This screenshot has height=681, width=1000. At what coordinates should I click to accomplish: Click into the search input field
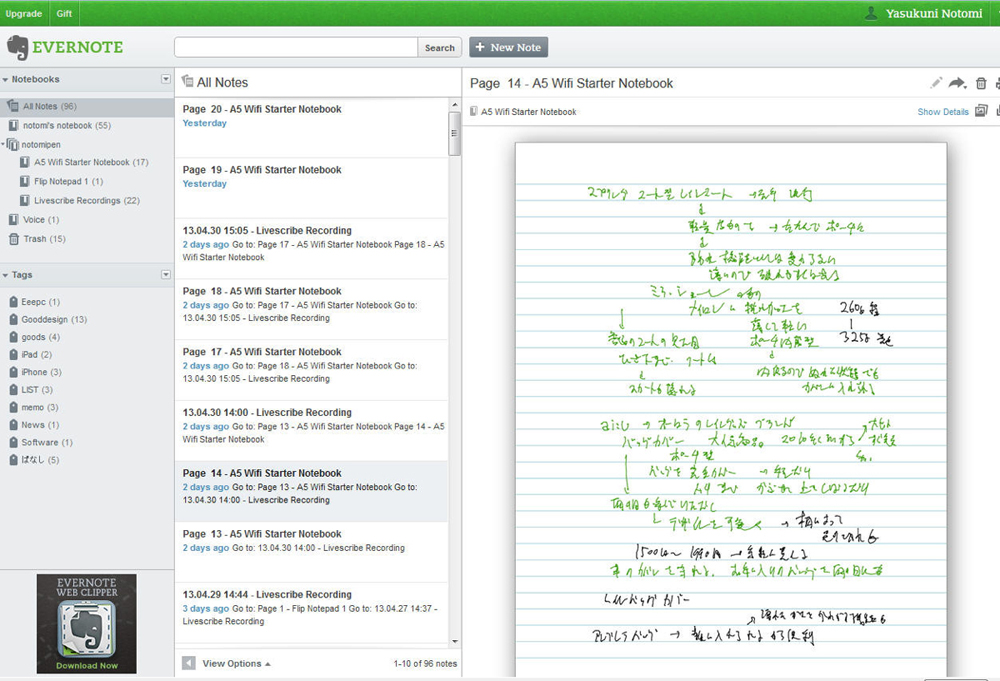tap(295, 47)
